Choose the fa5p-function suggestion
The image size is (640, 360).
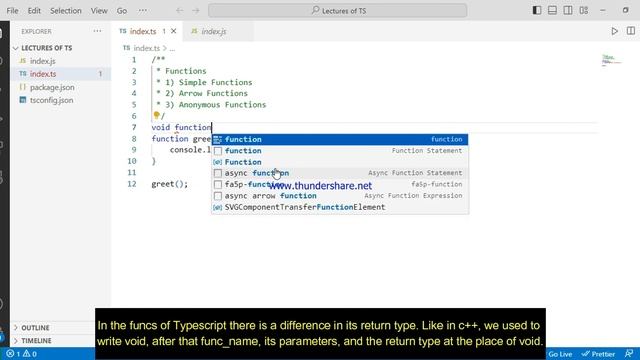(x=340, y=184)
